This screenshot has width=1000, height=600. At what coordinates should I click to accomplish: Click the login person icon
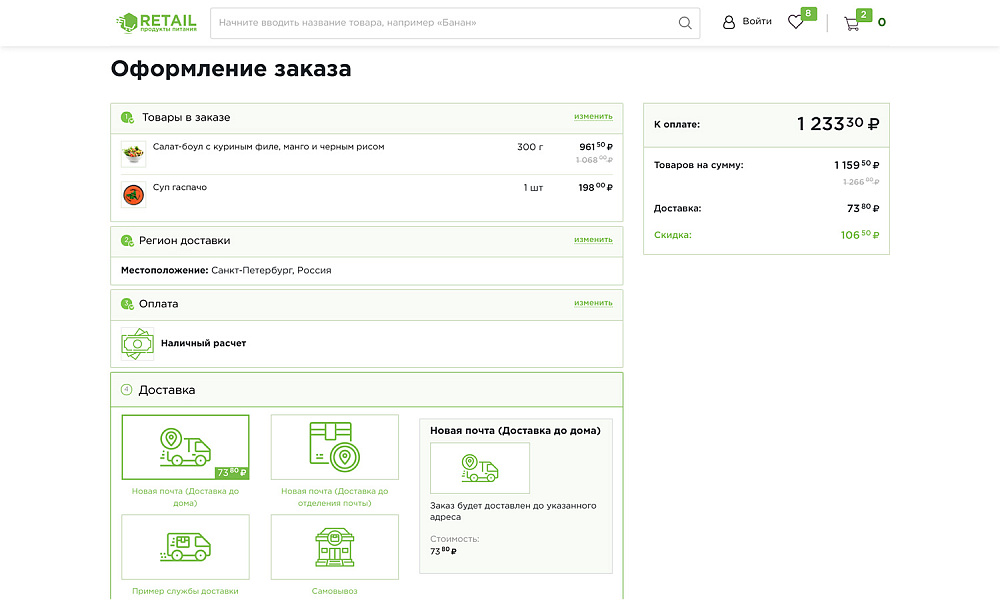coord(729,21)
